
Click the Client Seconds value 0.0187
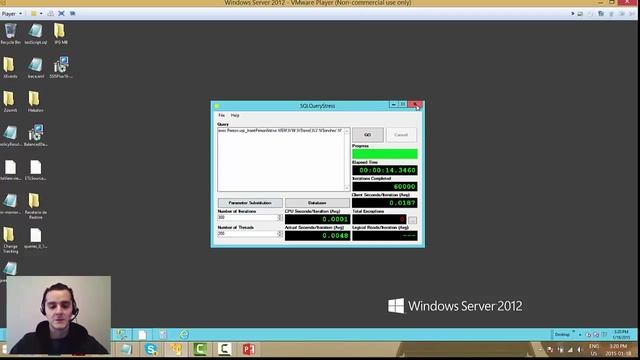tap(385, 203)
